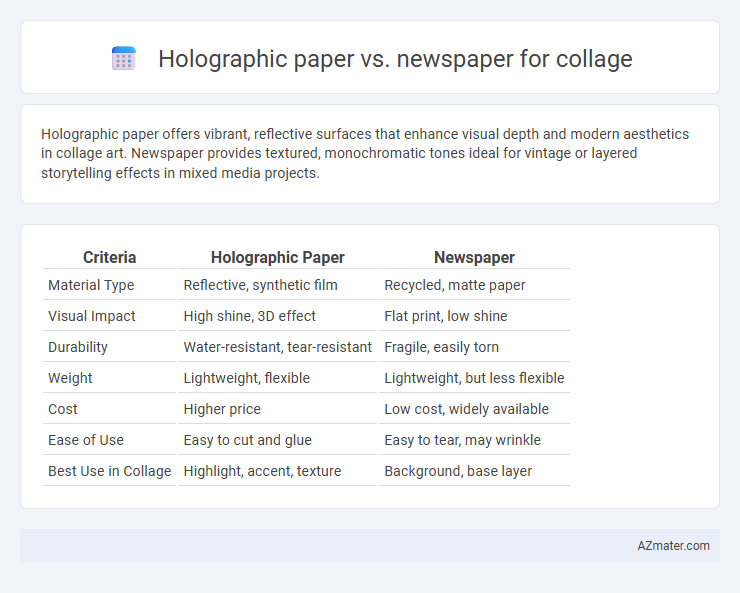Click the cell 'Background, base layer'
Screen dimensions: 740x593
pyautogui.click(x=458, y=471)
